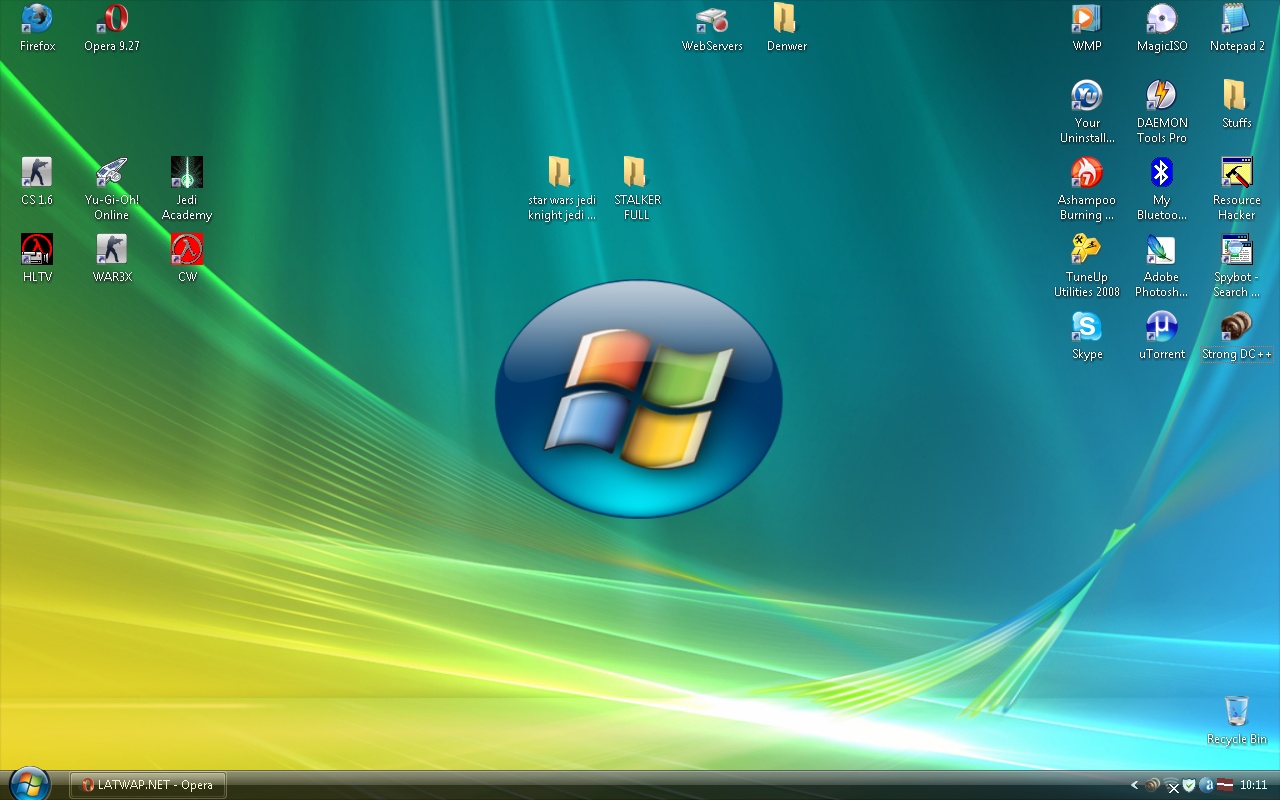Select the HLTV desktop icon
The height and width of the screenshot is (800, 1280).
click(37, 258)
